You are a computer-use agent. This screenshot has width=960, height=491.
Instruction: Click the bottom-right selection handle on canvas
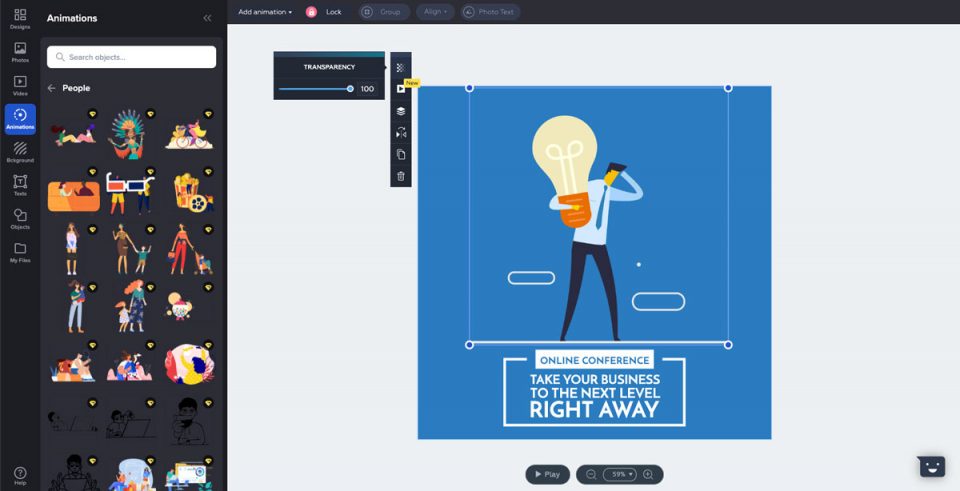(728, 345)
